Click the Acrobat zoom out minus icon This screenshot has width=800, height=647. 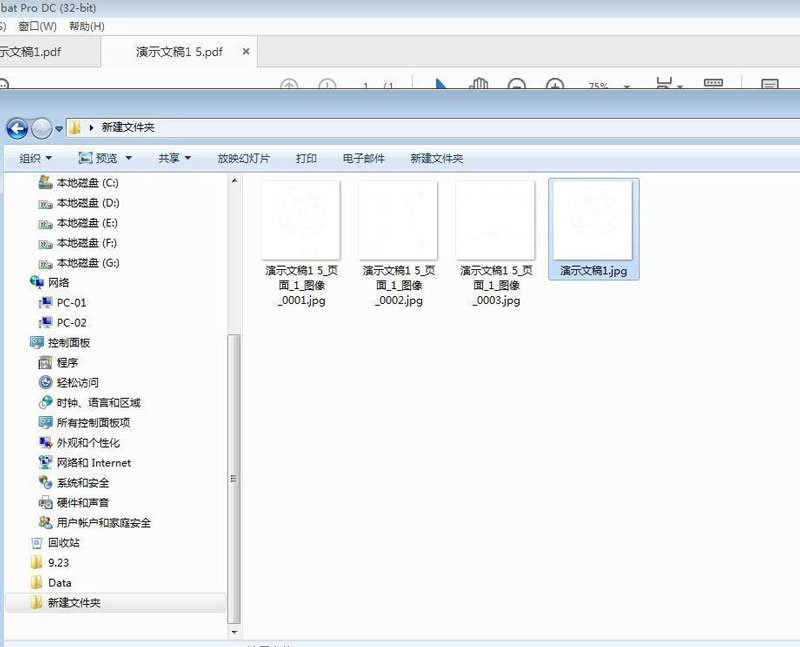[x=516, y=87]
